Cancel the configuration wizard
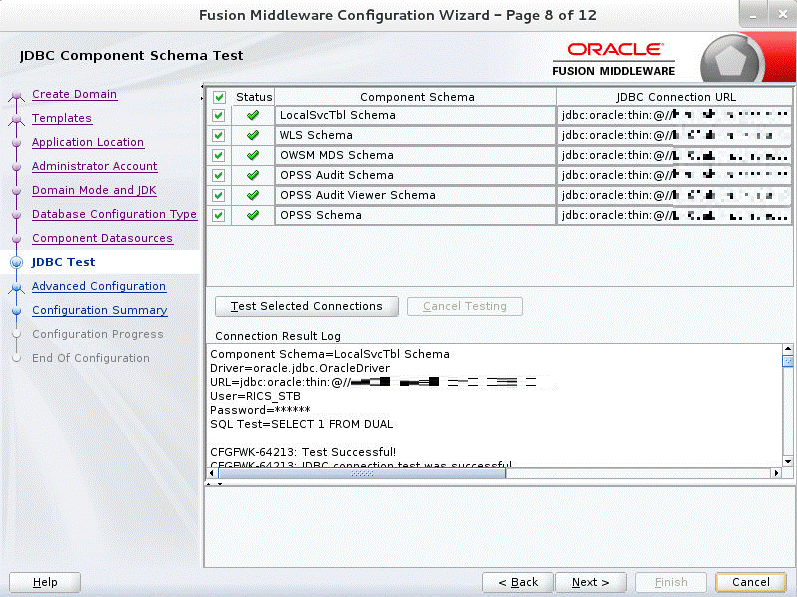This screenshot has width=797, height=597. coord(751,582)
